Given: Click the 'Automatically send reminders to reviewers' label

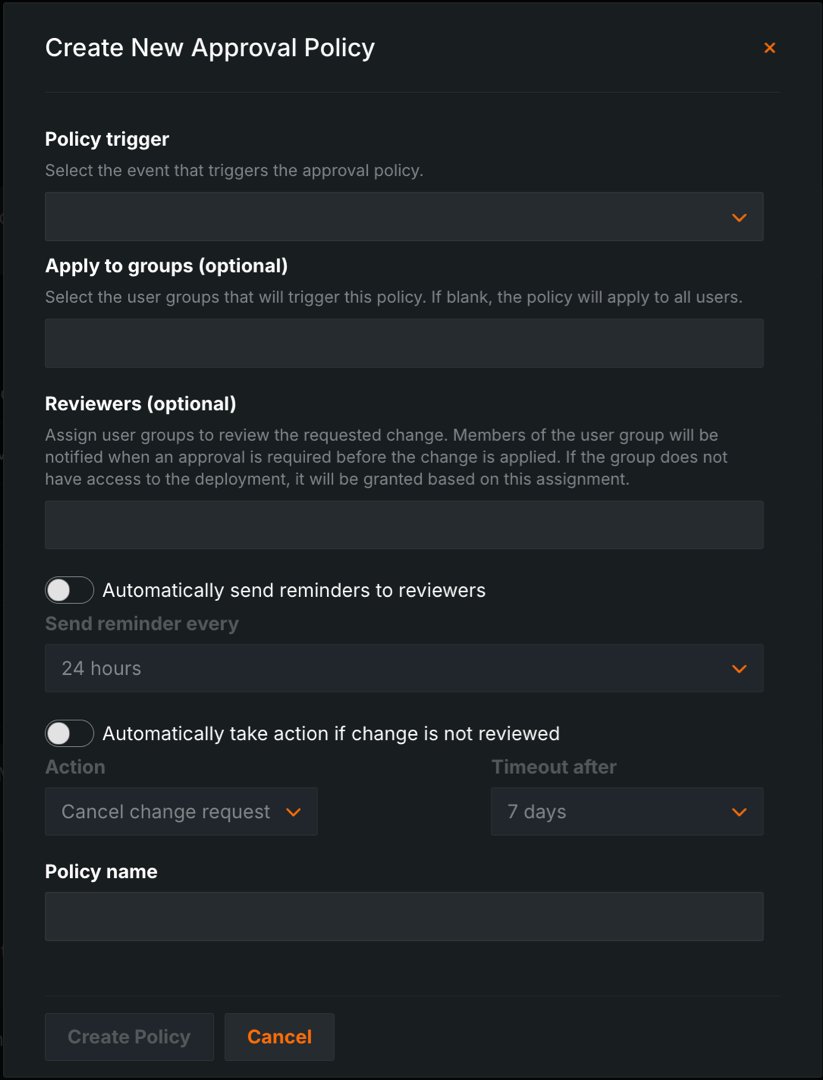Looking at the screenshot, I should point(294,590).
